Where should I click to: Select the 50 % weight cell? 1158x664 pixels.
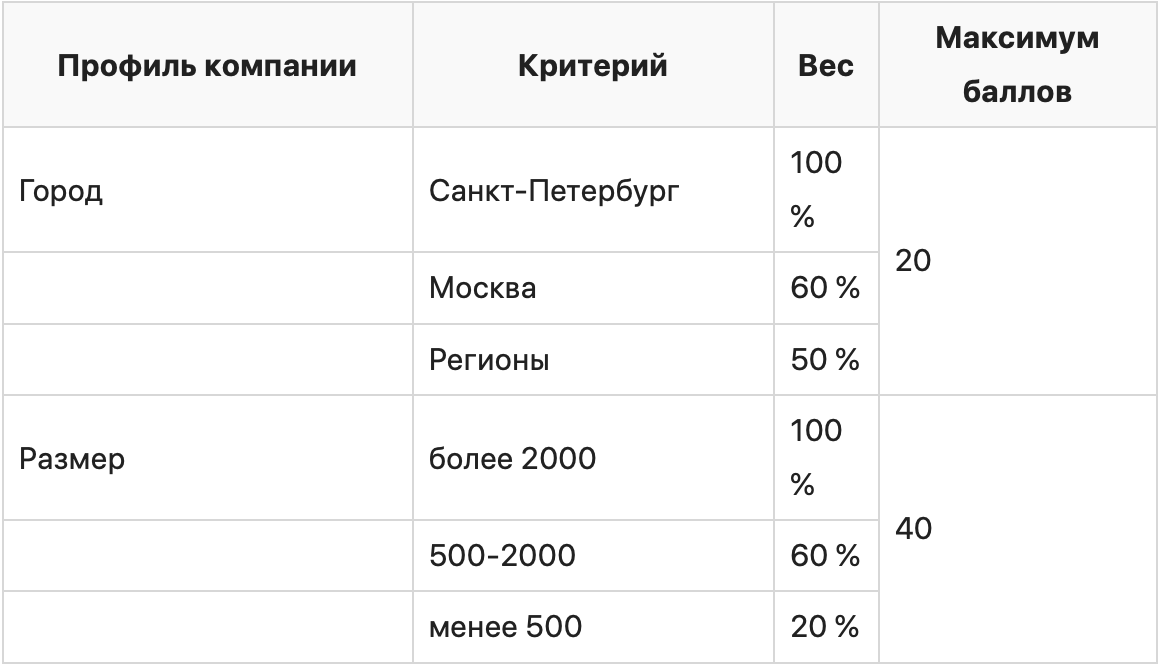(825, 360)
